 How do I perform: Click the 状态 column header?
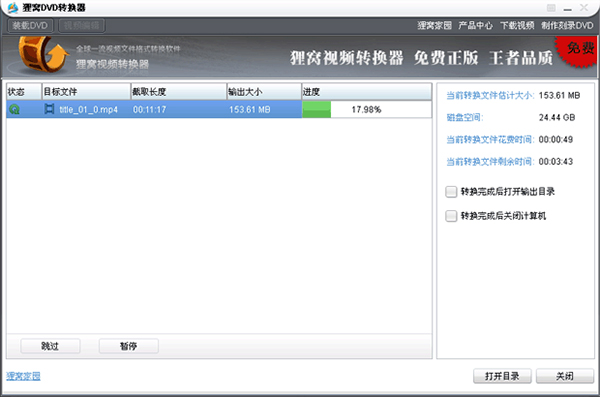(24, 92)
